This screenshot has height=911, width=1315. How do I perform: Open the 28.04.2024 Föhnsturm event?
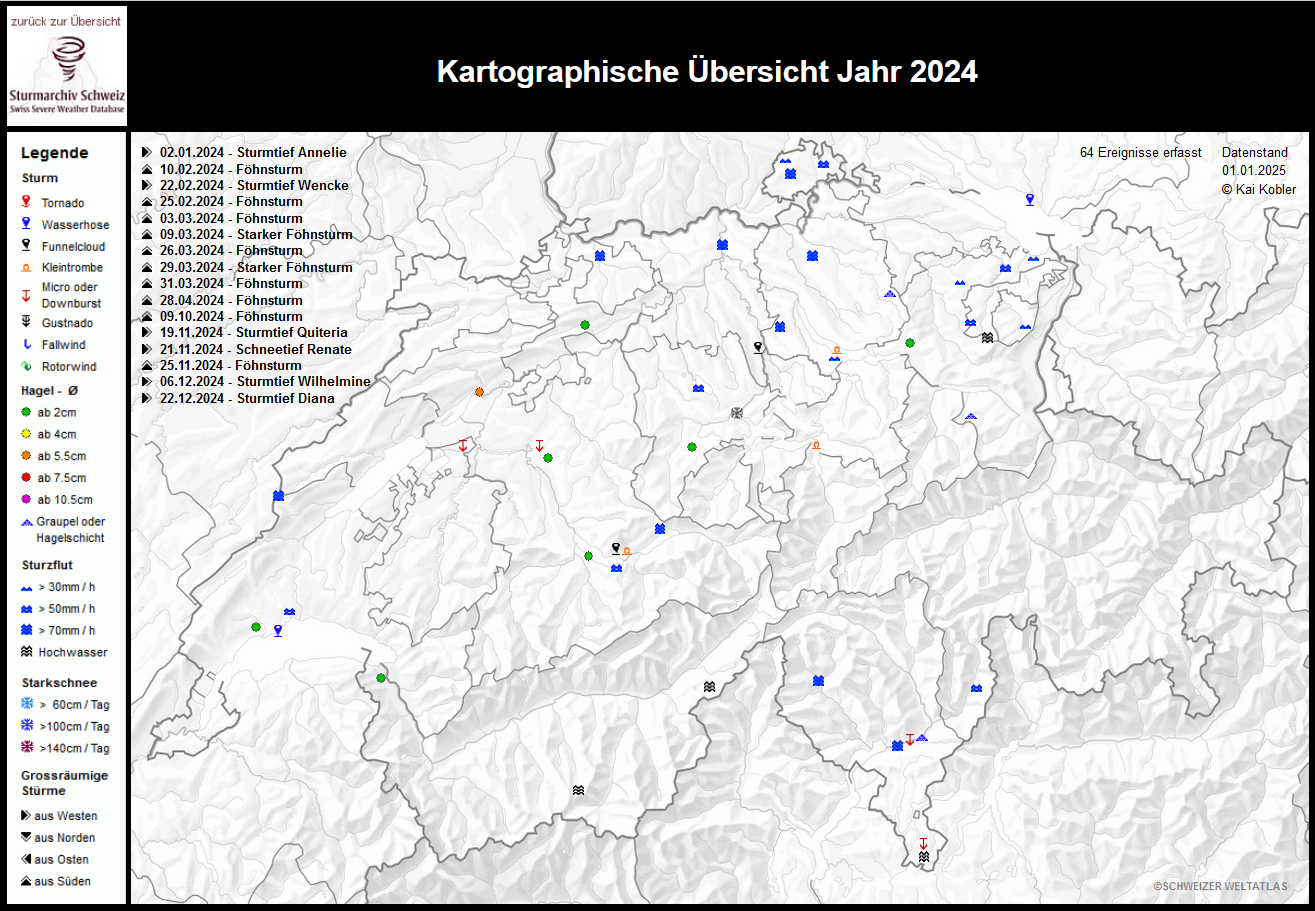point(231,300)
